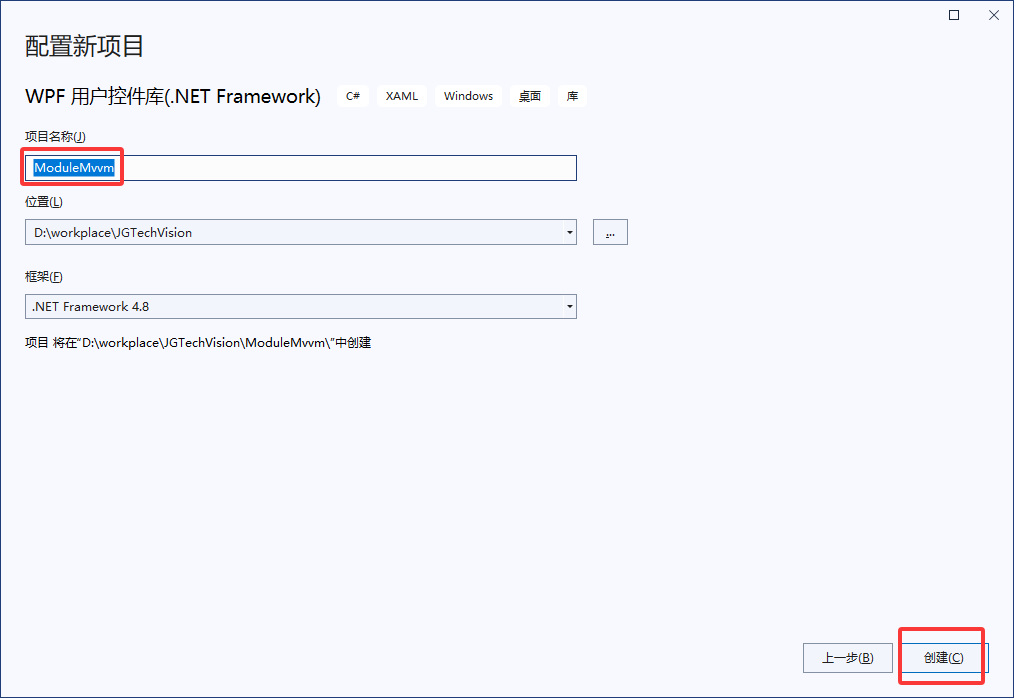Select the Windows platform tag
The height and width of the screenshot is (698, 1014).
click(468, 95)
